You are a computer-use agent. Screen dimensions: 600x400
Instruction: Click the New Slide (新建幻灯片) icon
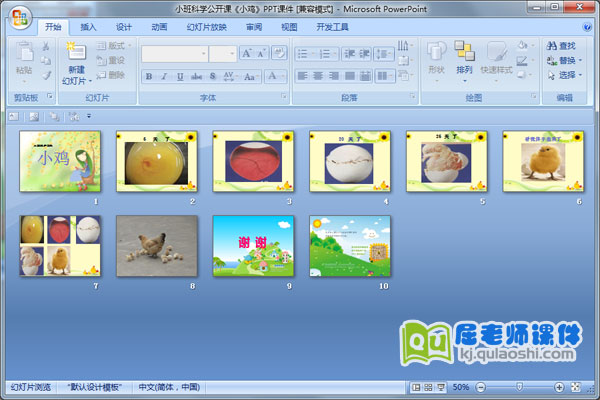[77, 52]
